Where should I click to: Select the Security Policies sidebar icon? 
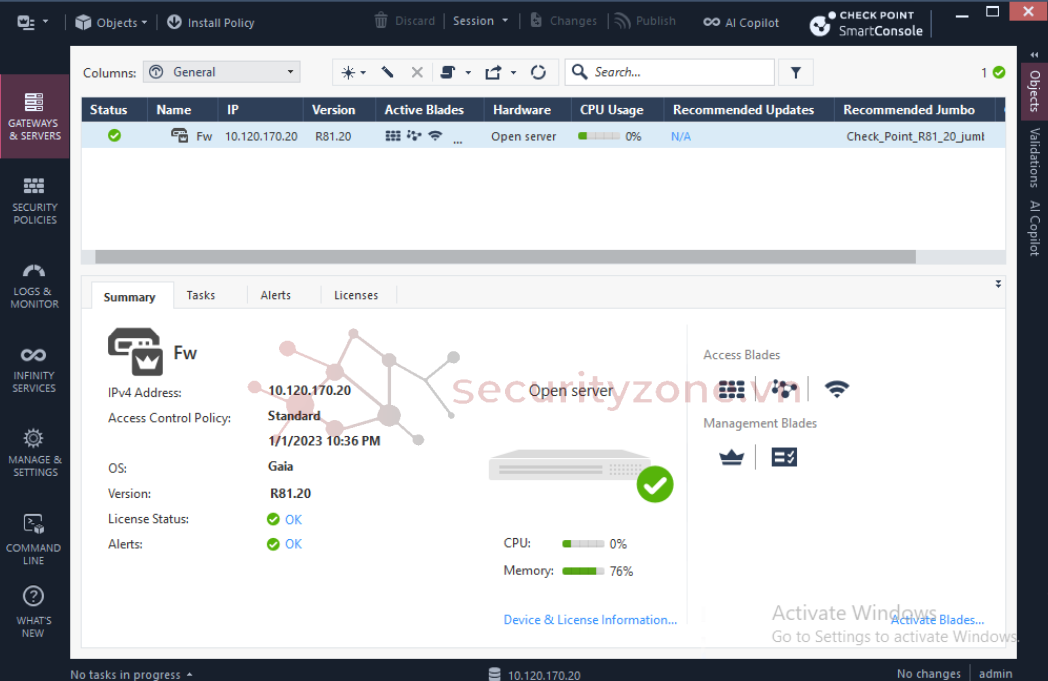(35, 196)
